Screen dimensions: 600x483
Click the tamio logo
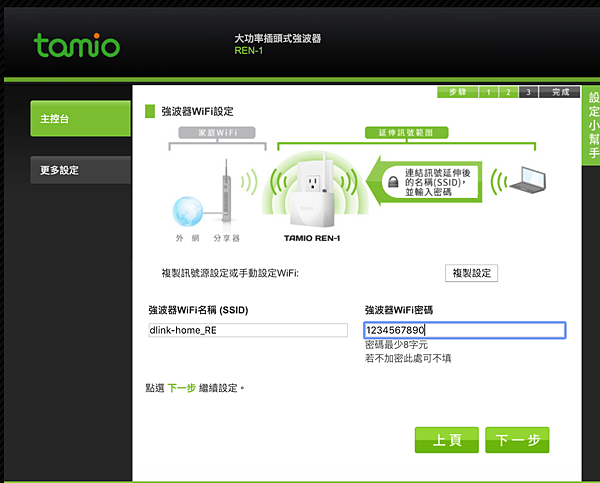pos(77,45)
